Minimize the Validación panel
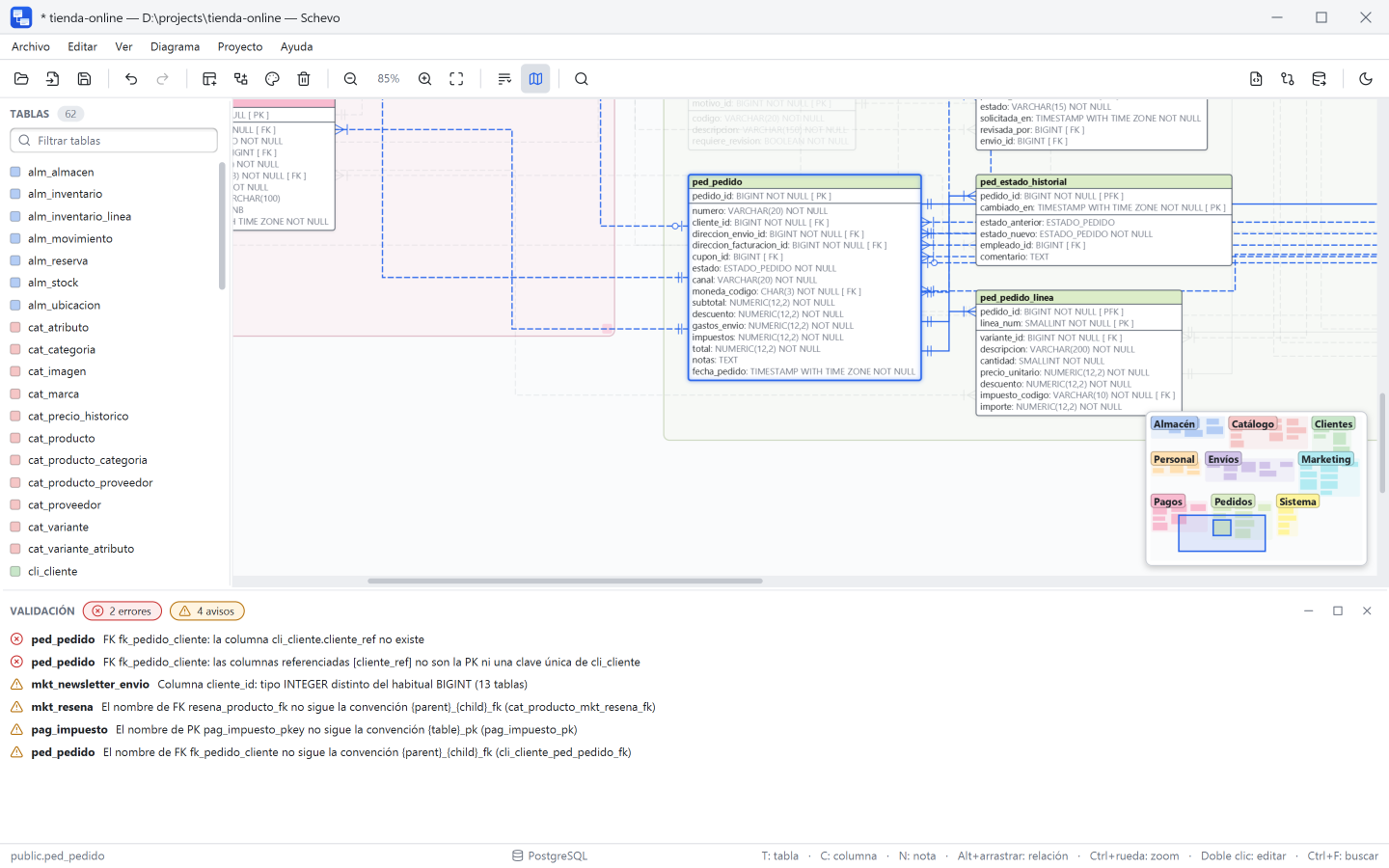This screenshot has height=868, width=1389. click(x=1309, y=611)
